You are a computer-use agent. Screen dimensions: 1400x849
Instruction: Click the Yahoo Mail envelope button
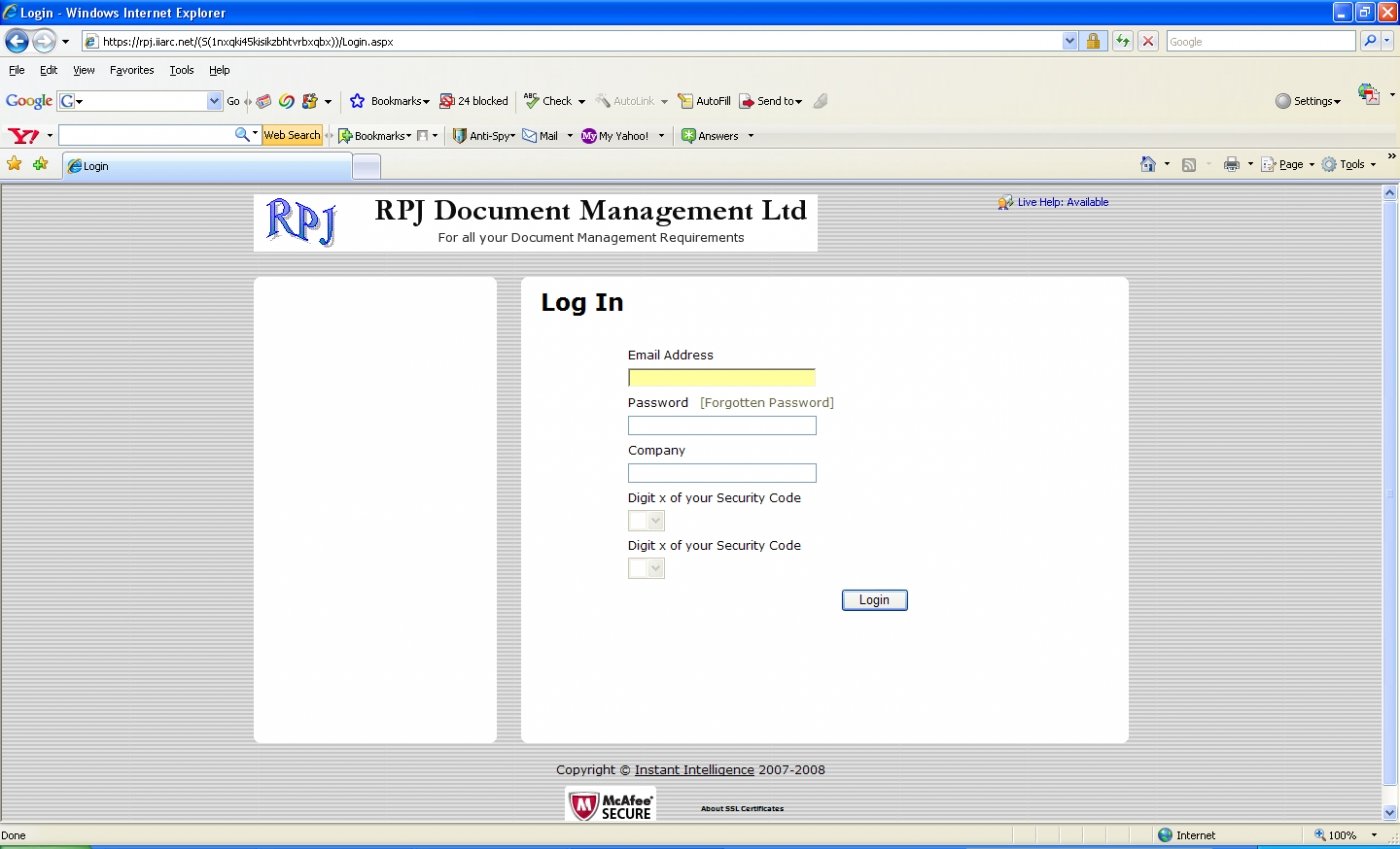pyautogui.click(x=540, y=135)
